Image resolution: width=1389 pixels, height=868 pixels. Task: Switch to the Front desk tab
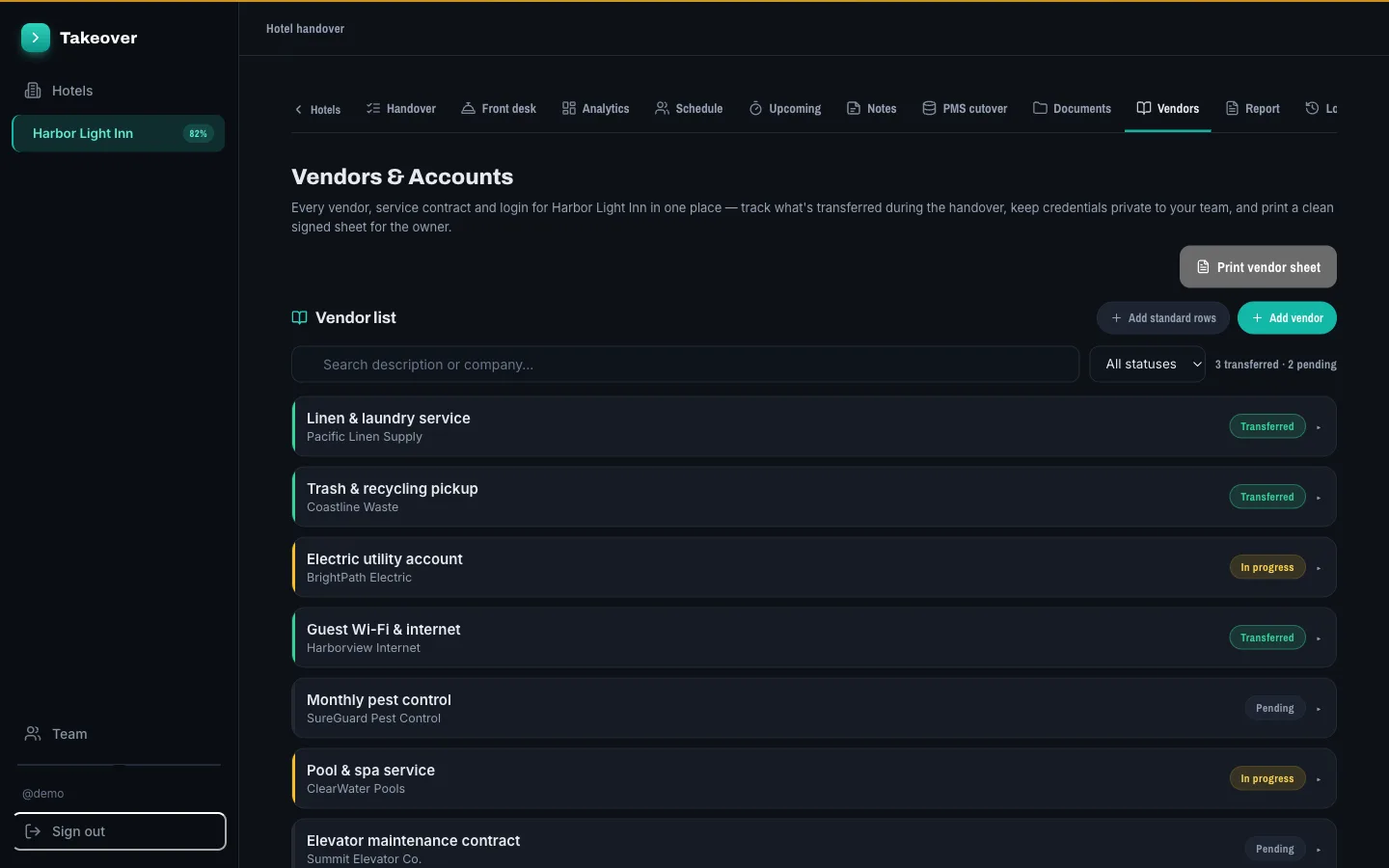tap(499, 109)
